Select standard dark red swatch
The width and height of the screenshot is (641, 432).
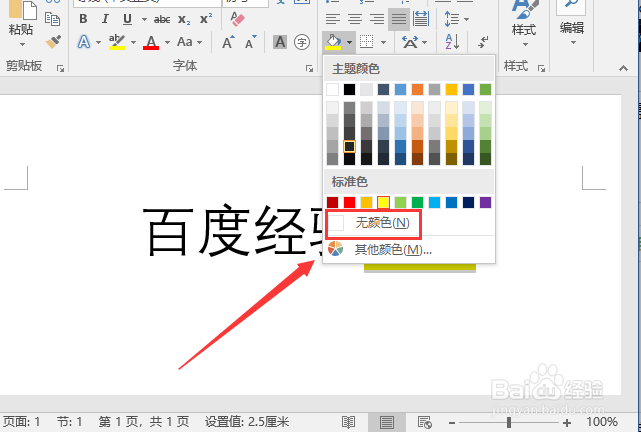click(332, 202)
